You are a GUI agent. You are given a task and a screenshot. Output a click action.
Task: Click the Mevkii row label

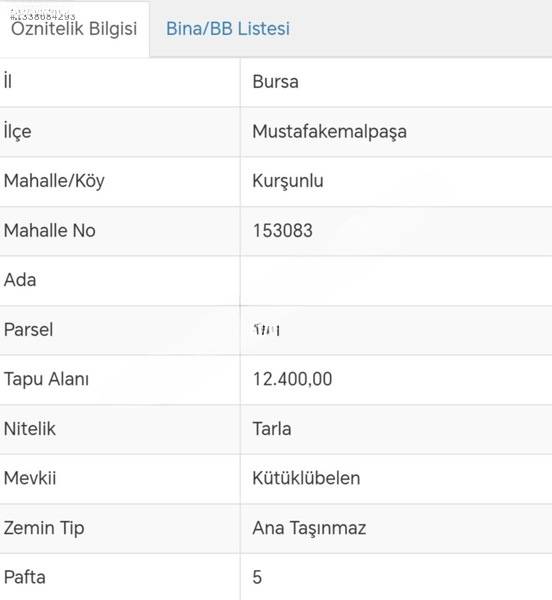click(30, 478)
